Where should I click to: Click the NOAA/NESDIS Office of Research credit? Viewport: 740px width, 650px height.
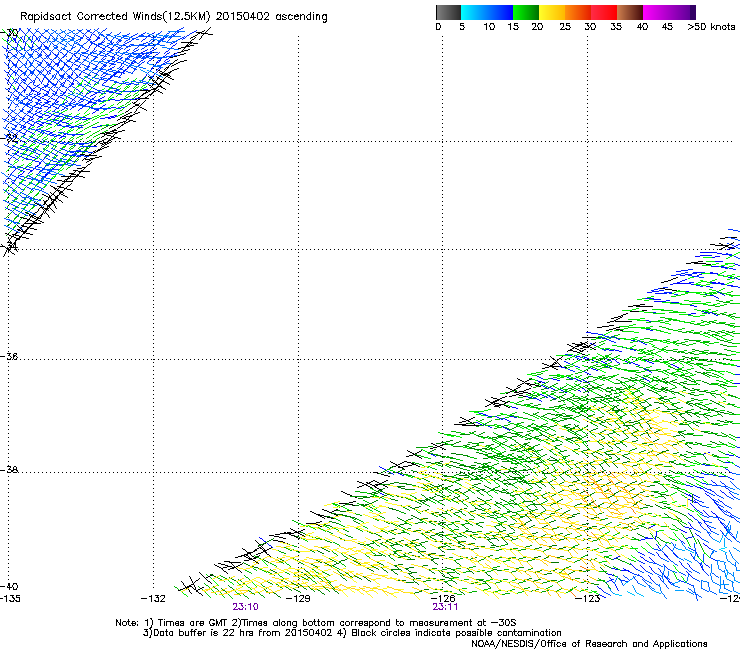pyautogui.click(x=589, y=644)
